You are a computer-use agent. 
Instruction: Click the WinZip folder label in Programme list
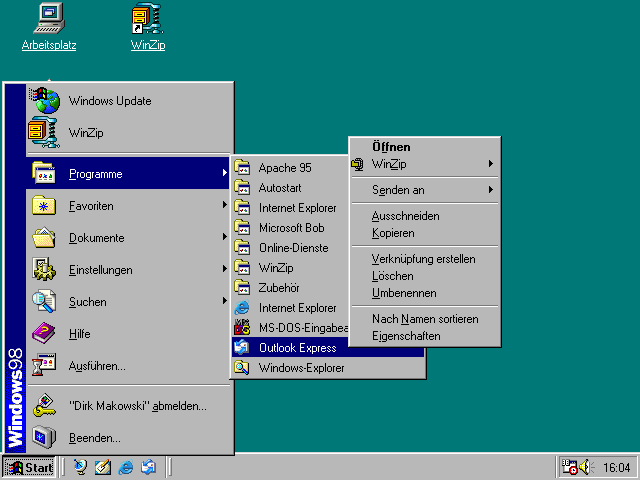276,268
